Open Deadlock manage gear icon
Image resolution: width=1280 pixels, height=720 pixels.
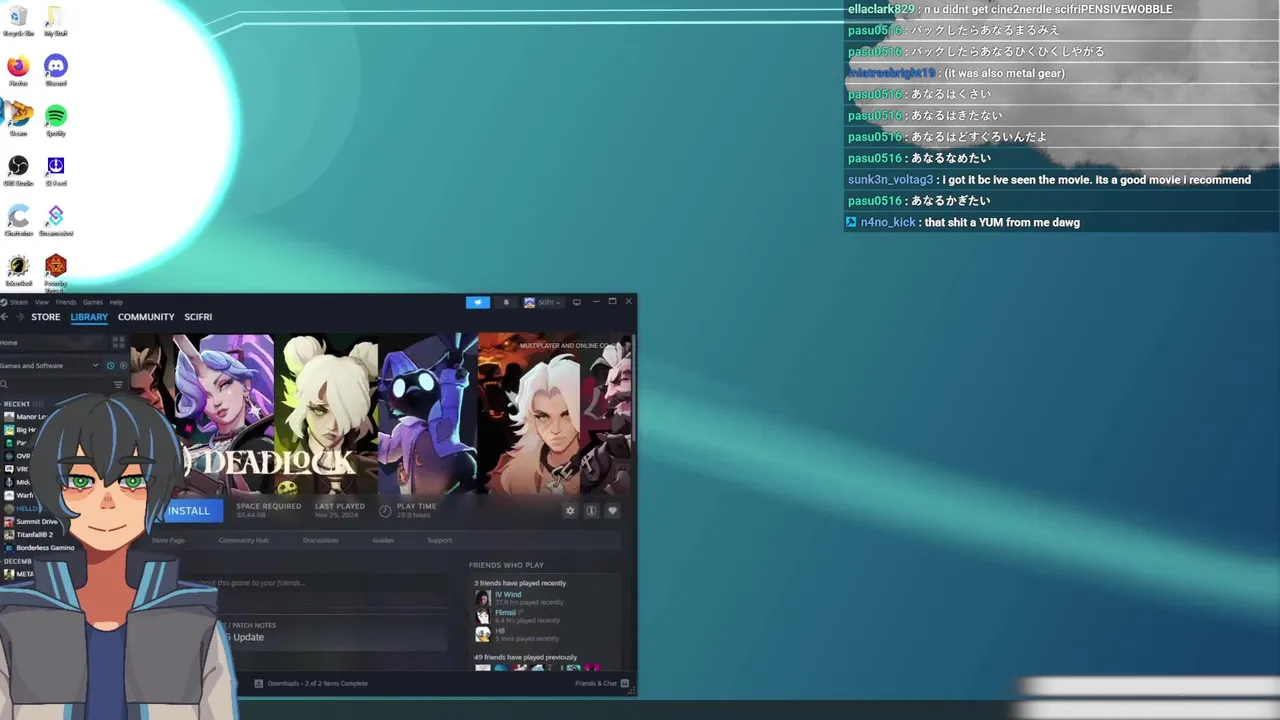pyautogui.click(x=570, y=511)
